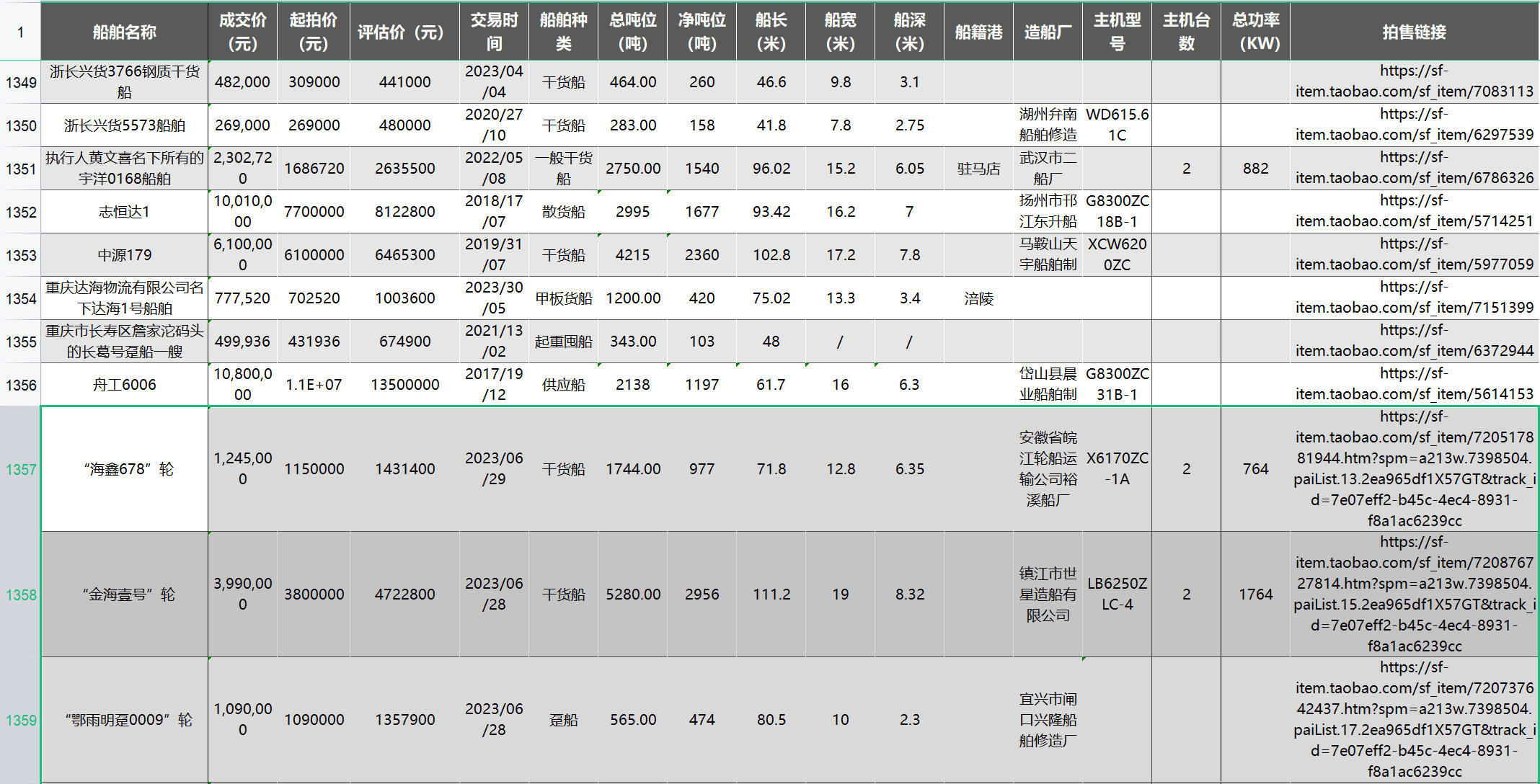Select the “鄂雨明趸0009”轮 cell
Screen dimensions: 1540x784
[125, 720]
